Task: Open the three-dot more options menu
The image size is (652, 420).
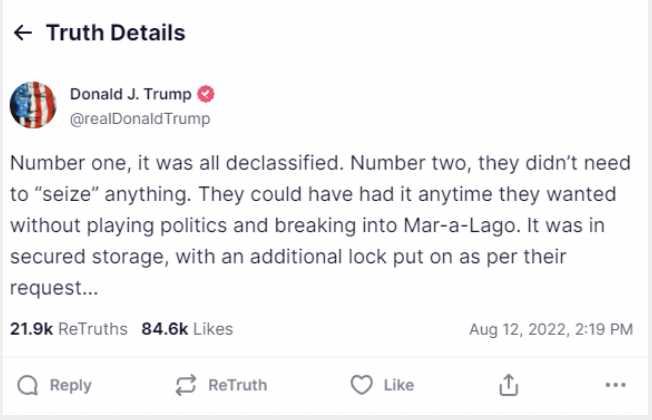Action: click(x=616, y=385)
